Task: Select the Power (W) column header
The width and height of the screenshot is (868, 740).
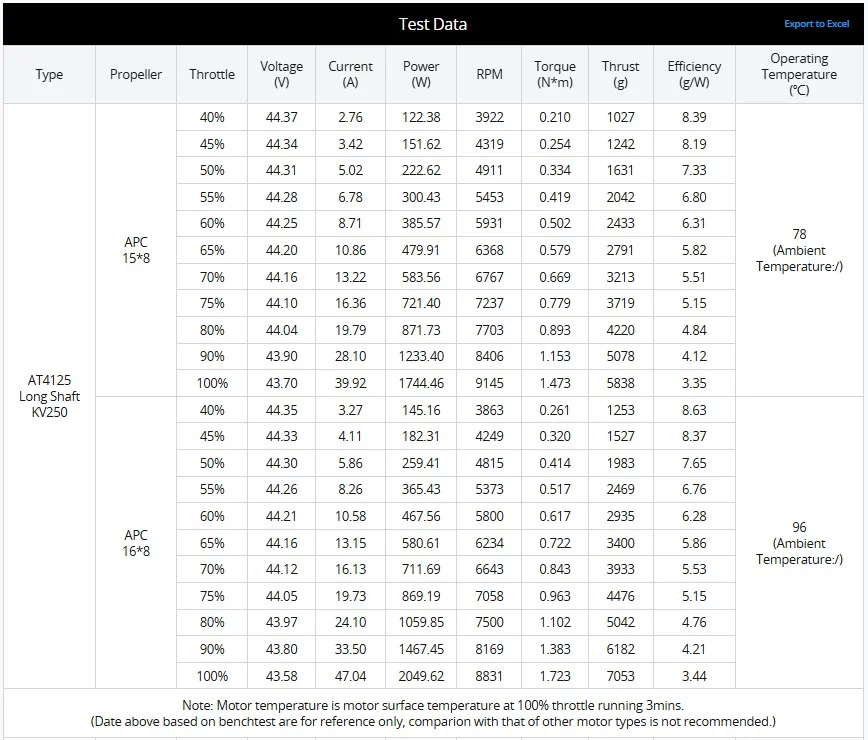Action: (421, 74)
